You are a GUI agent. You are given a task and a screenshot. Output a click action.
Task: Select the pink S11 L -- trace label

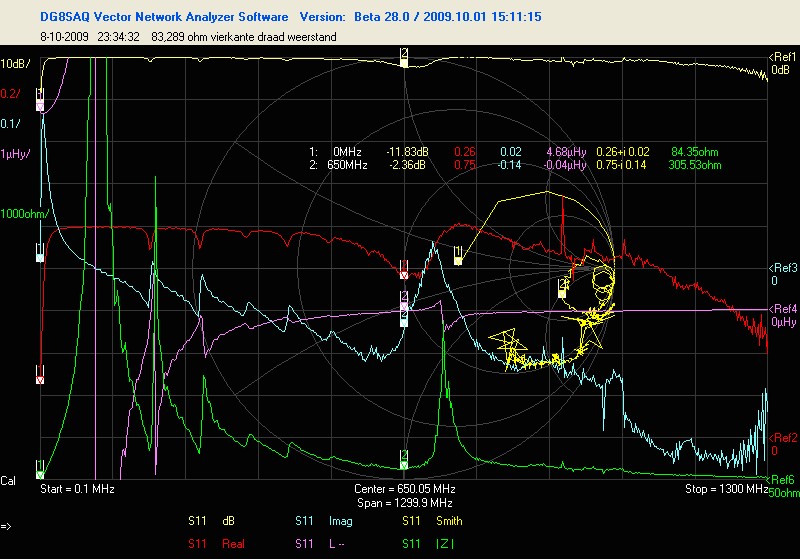point(320,544)
